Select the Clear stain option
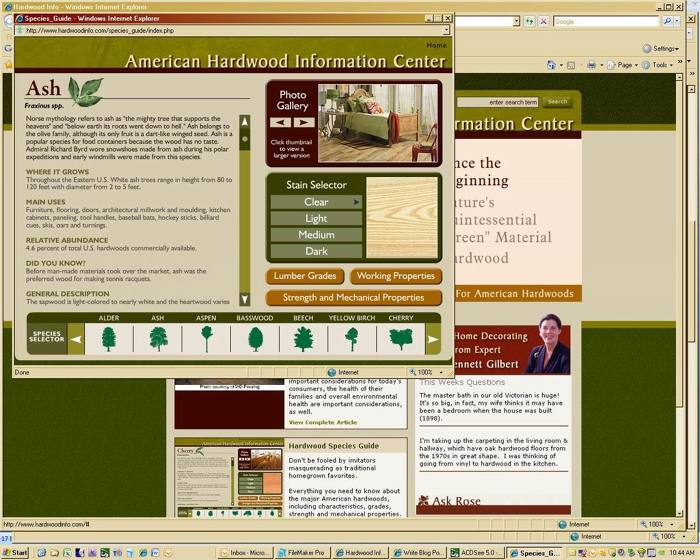The width and height of the screenshot is (700, 560). click(x=316, y=202)
